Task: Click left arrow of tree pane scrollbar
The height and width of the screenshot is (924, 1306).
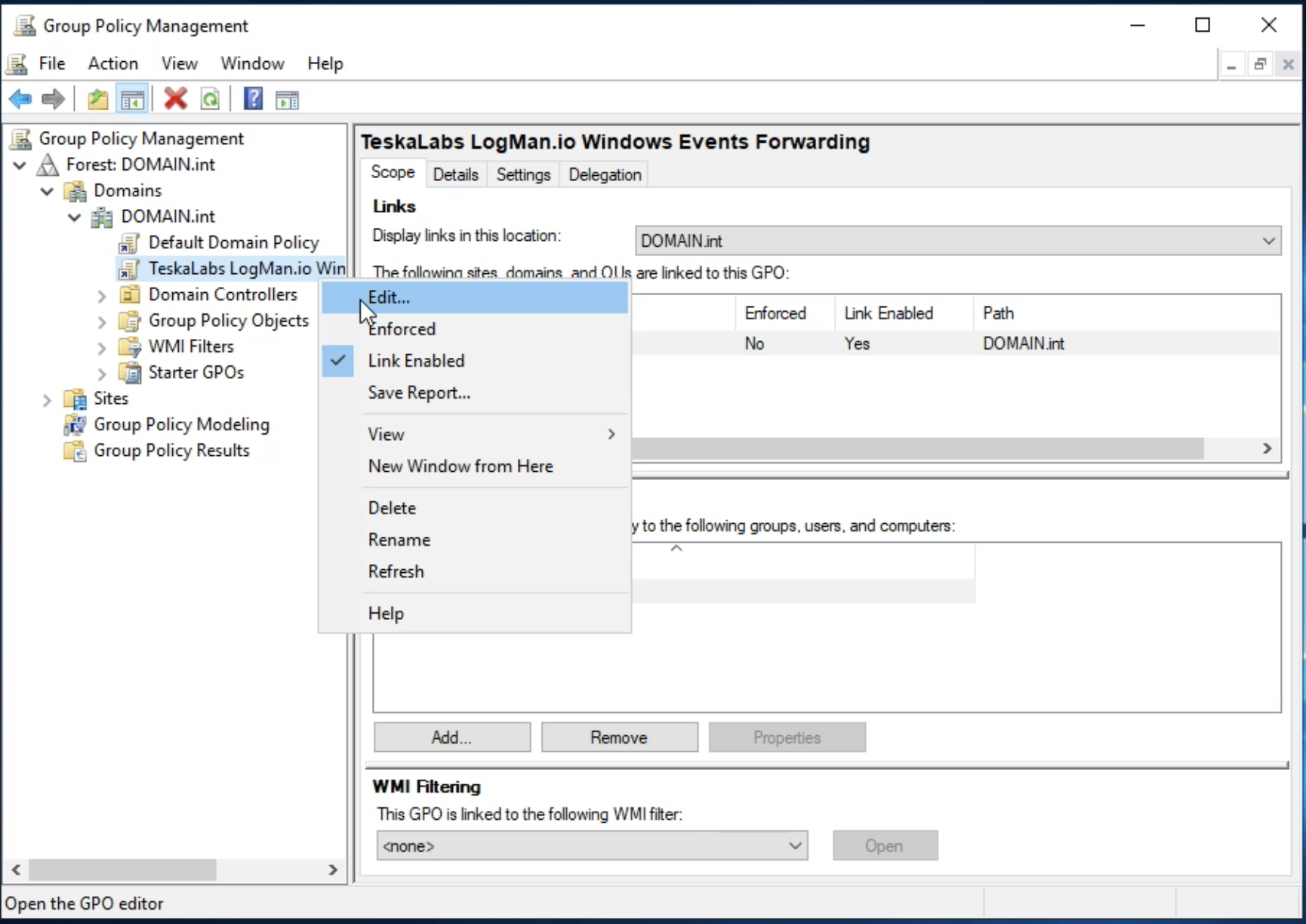Action: point(16,870)
